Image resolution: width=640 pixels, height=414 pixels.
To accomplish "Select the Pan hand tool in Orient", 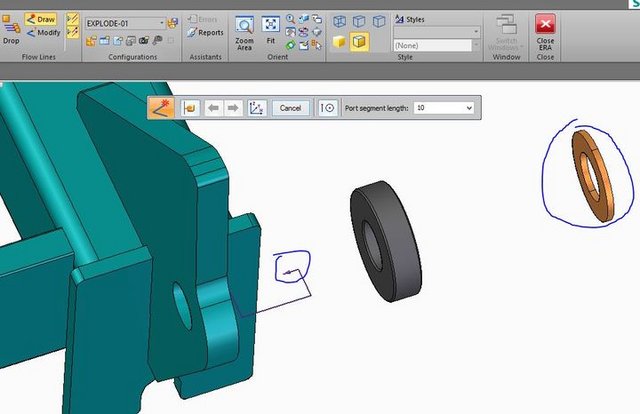I will click(291, 32).
